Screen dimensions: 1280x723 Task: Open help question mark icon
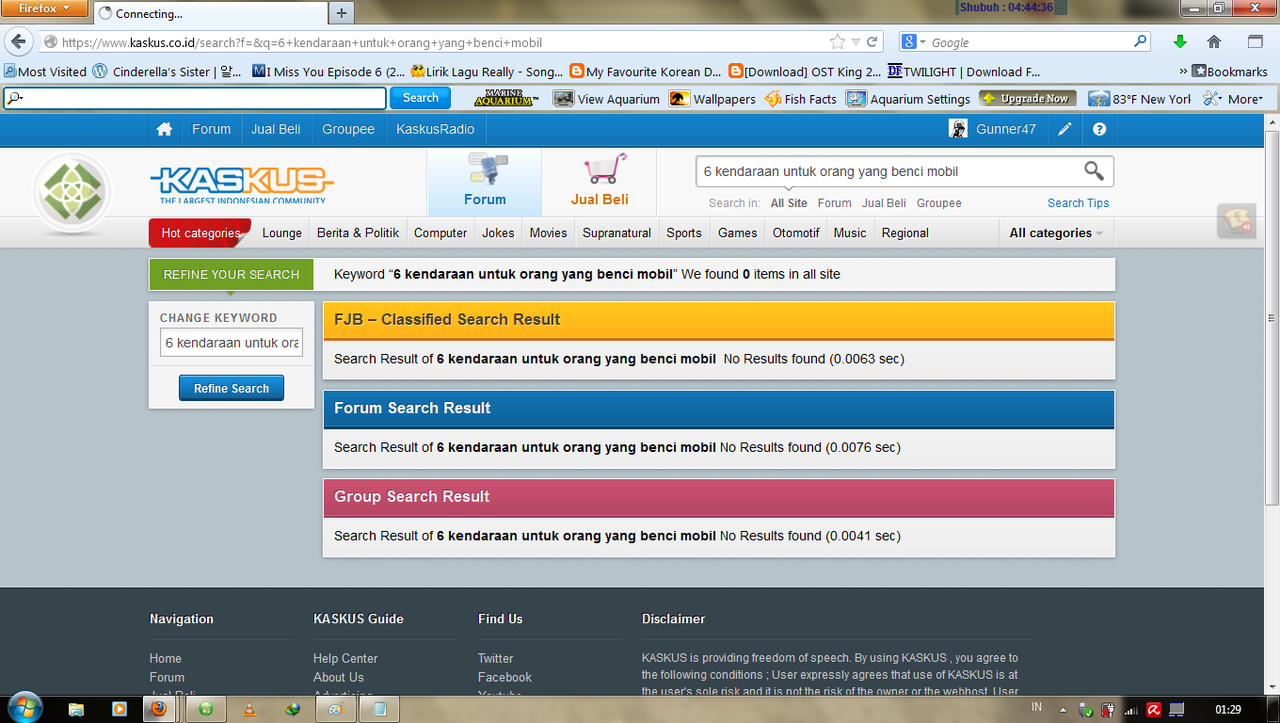[1099, 129]
